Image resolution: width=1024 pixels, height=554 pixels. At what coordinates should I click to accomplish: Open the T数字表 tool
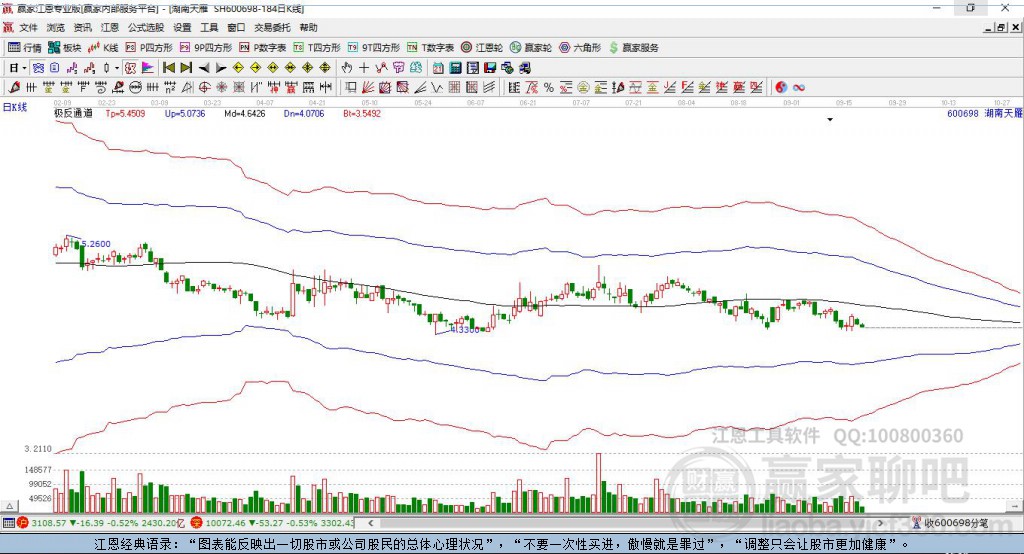[430, 48]
